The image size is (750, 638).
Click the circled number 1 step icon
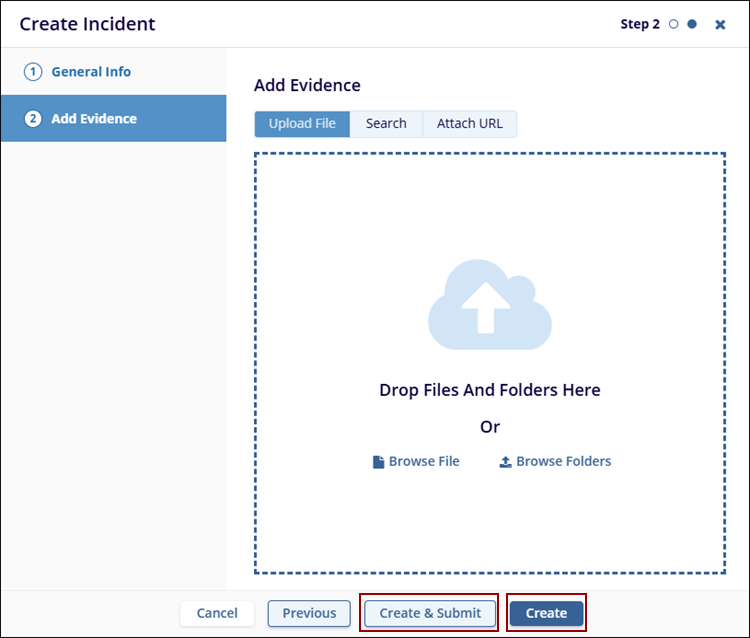(33, 72)
